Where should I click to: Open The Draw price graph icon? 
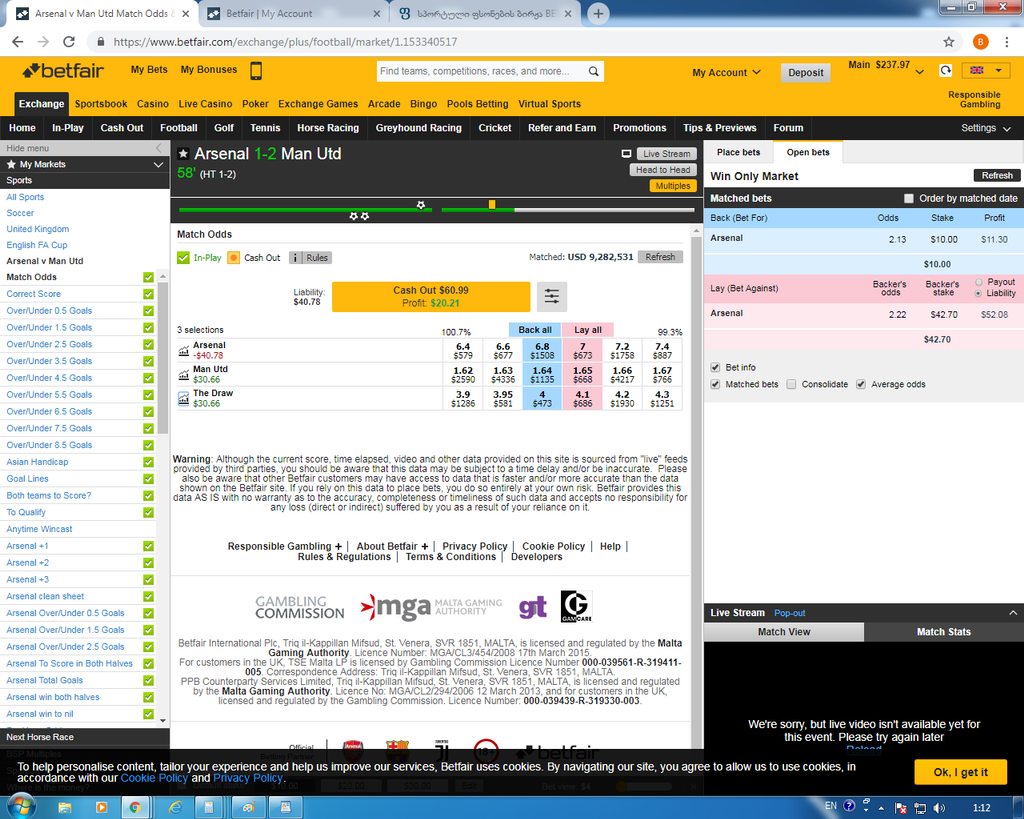tap(184, 398)
